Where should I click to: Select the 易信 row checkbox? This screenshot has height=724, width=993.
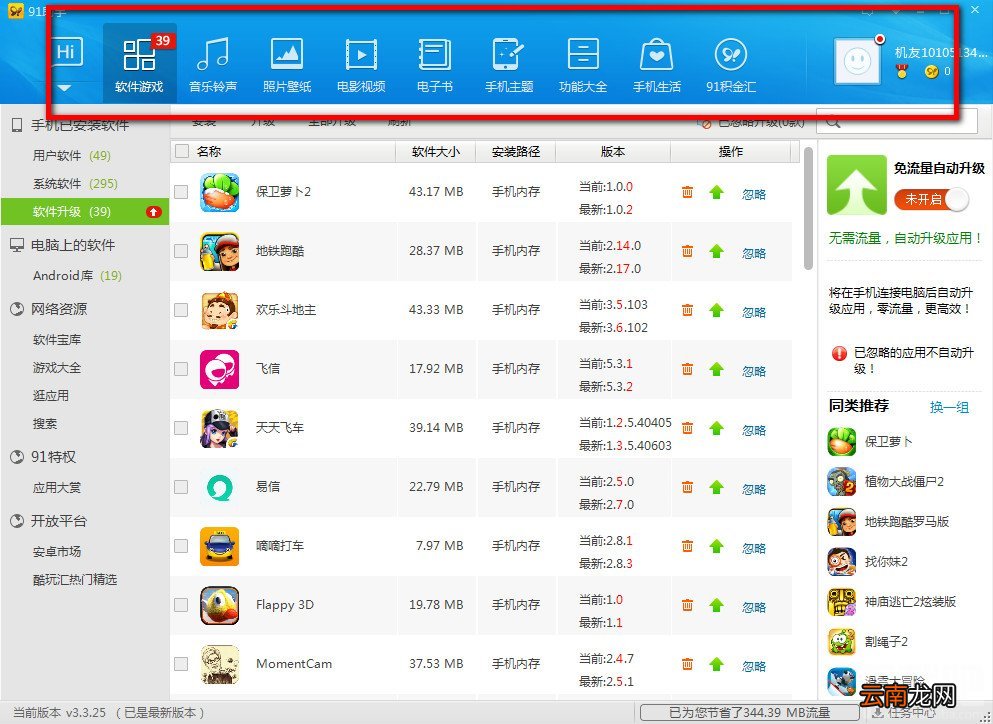pyautogui.click(x=181, y=486)
